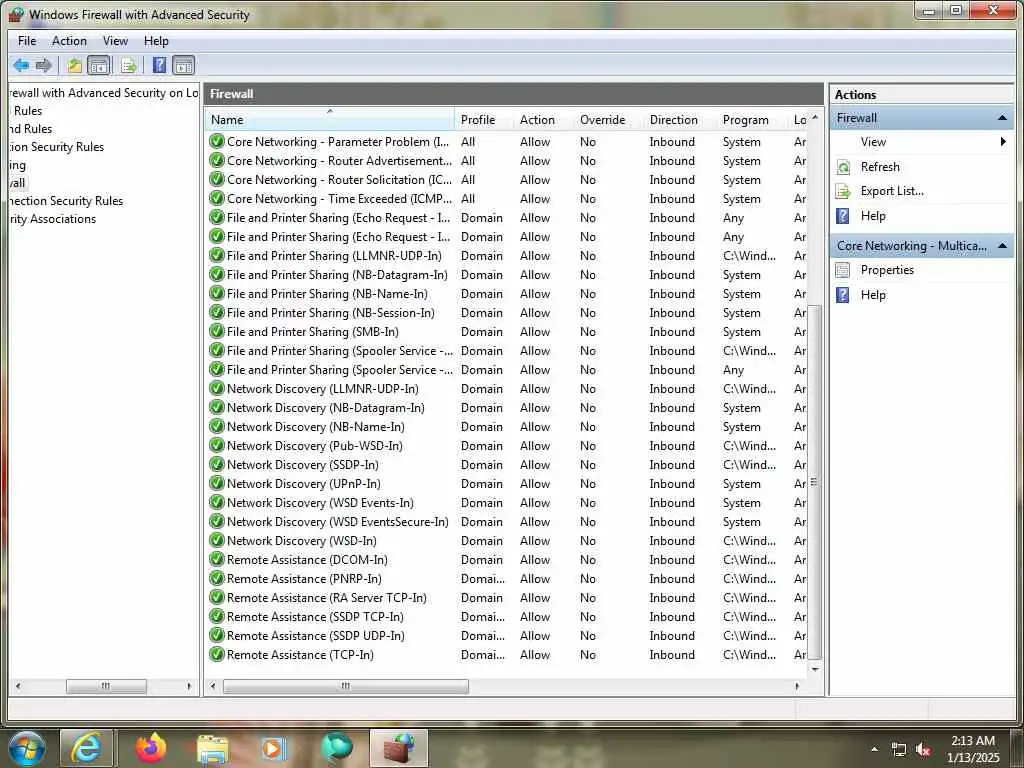
Task: Open Windows Explorer from the taskbar
Action: click(213, 749)
